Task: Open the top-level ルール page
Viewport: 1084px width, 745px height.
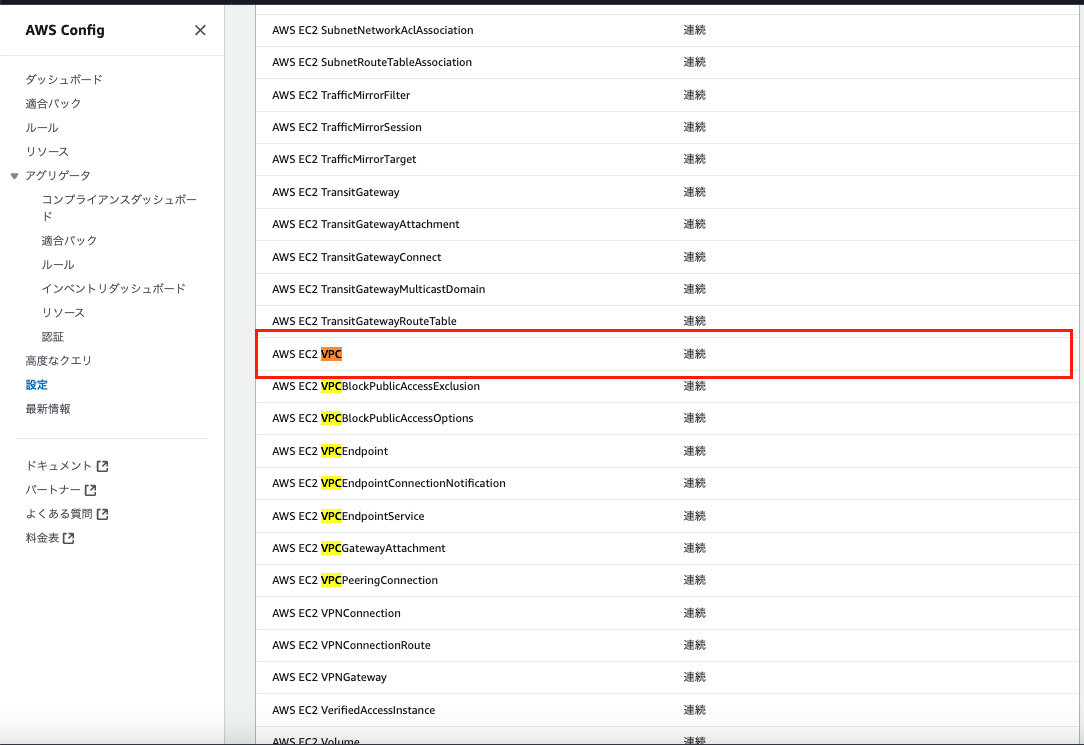Action: (x=42, y=127)
